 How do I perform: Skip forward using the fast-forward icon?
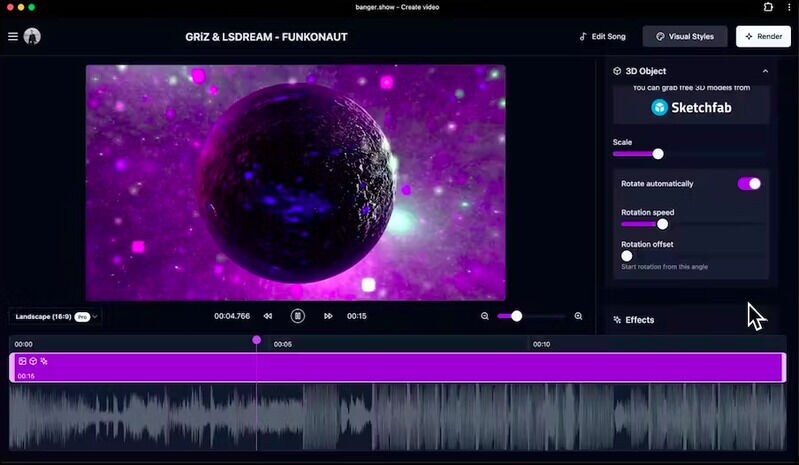pos(328,316)
